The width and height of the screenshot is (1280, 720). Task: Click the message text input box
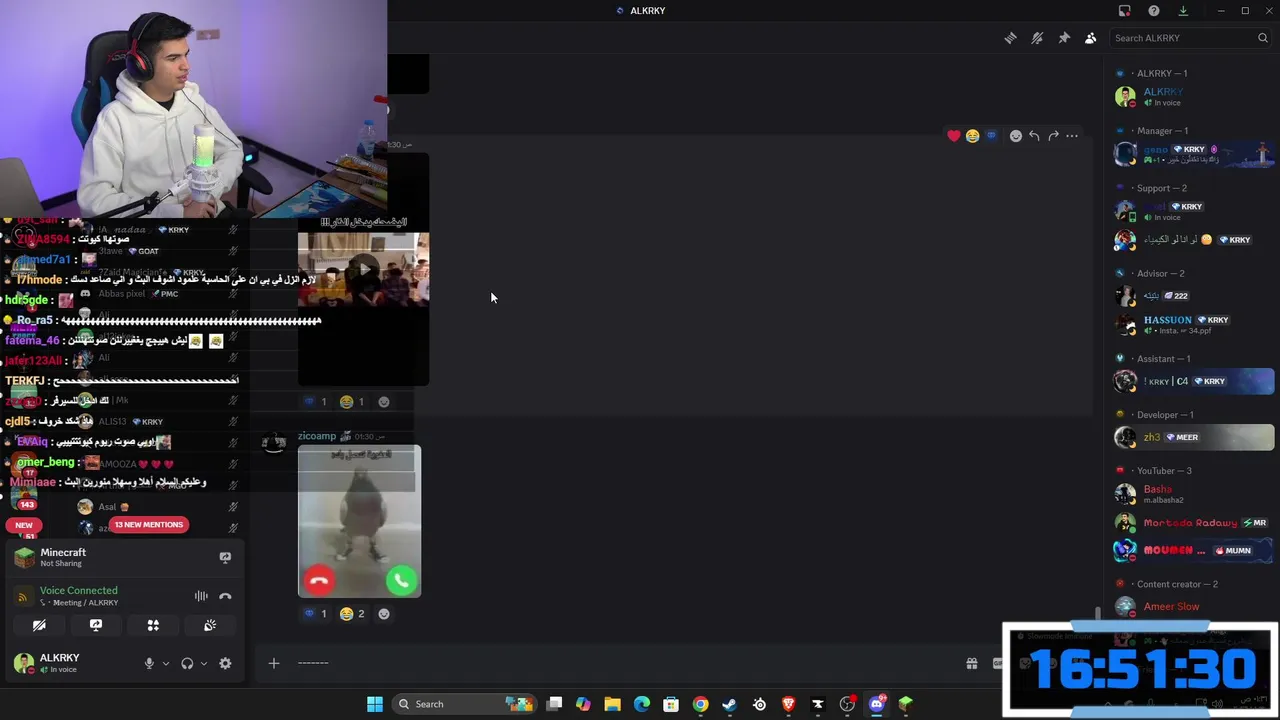620,663
